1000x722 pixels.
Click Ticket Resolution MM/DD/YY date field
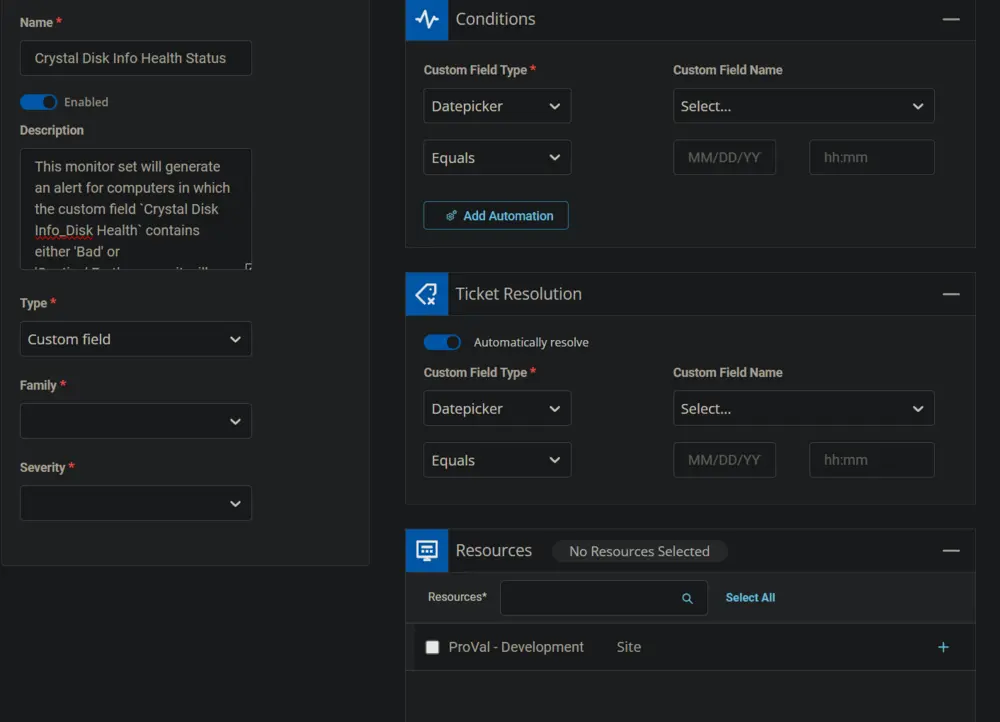click(724, 460)
